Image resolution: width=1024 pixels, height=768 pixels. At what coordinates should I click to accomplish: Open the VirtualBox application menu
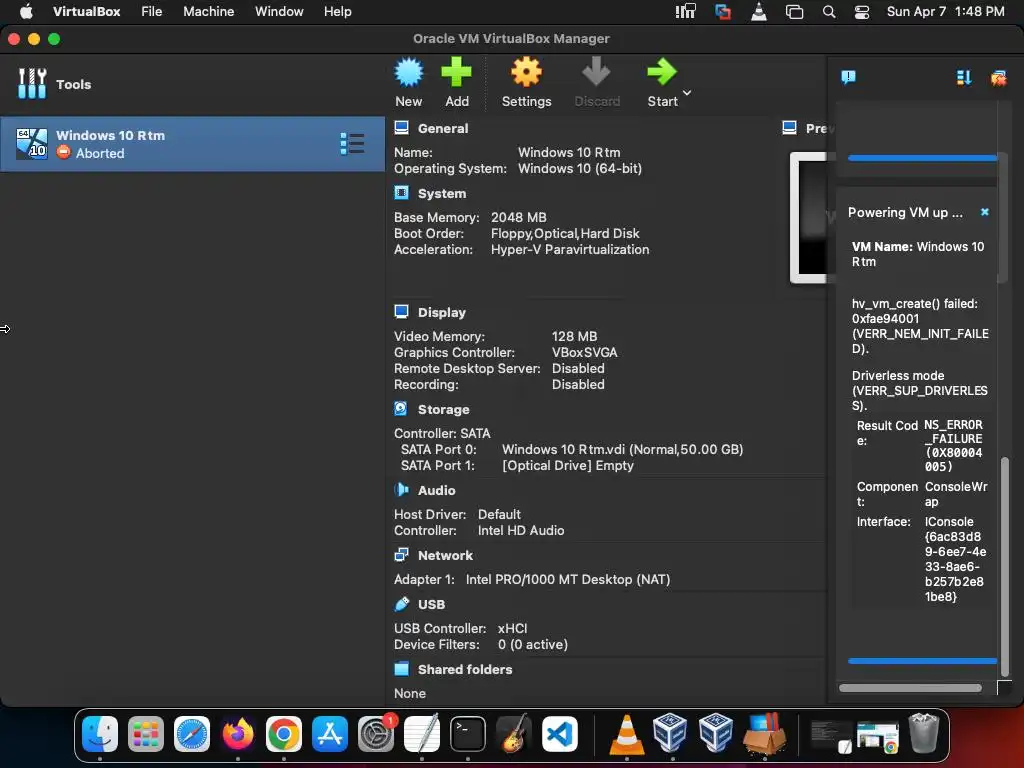coord(86,11)
